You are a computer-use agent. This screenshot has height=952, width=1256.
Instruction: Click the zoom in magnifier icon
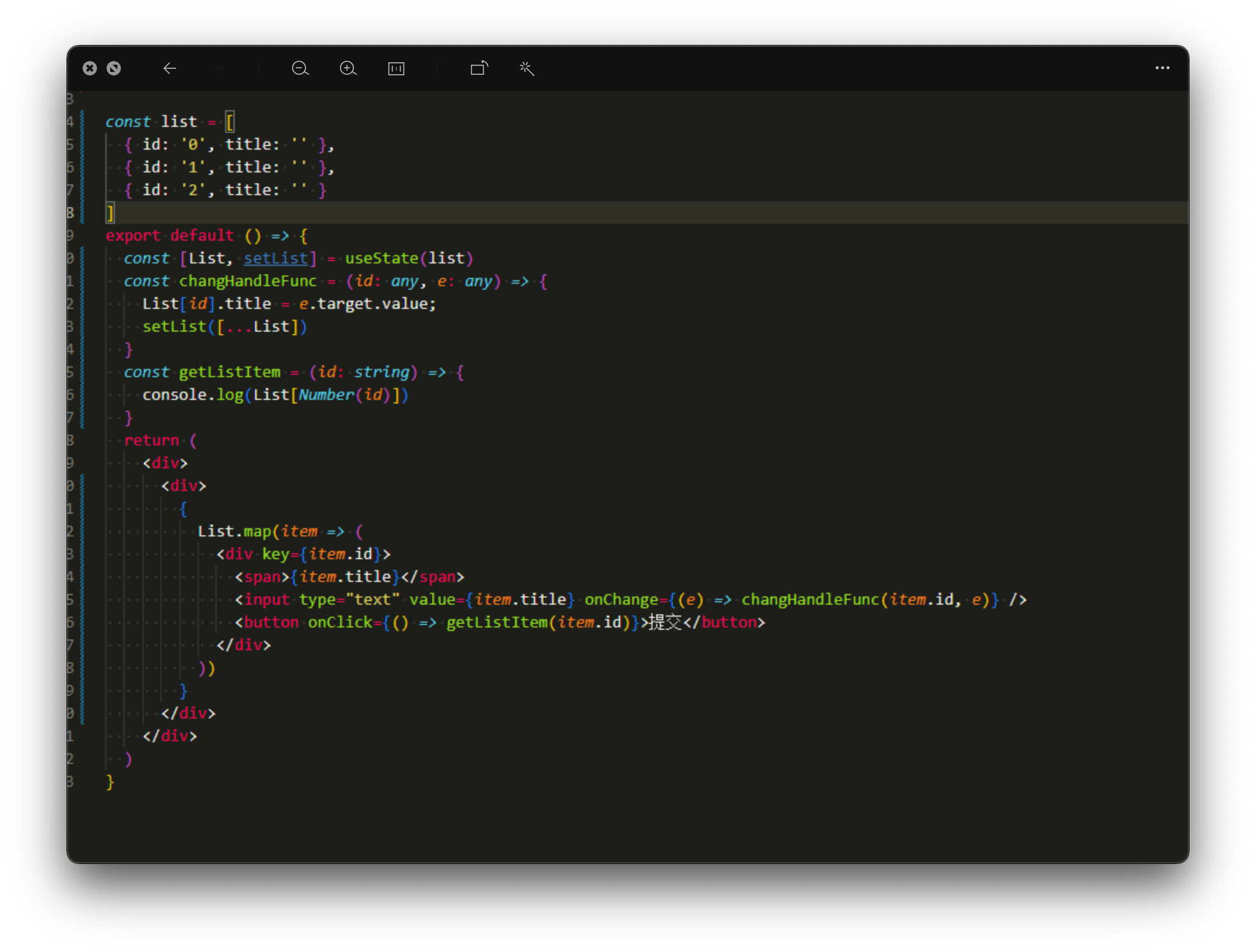click(x=348, y=68)
